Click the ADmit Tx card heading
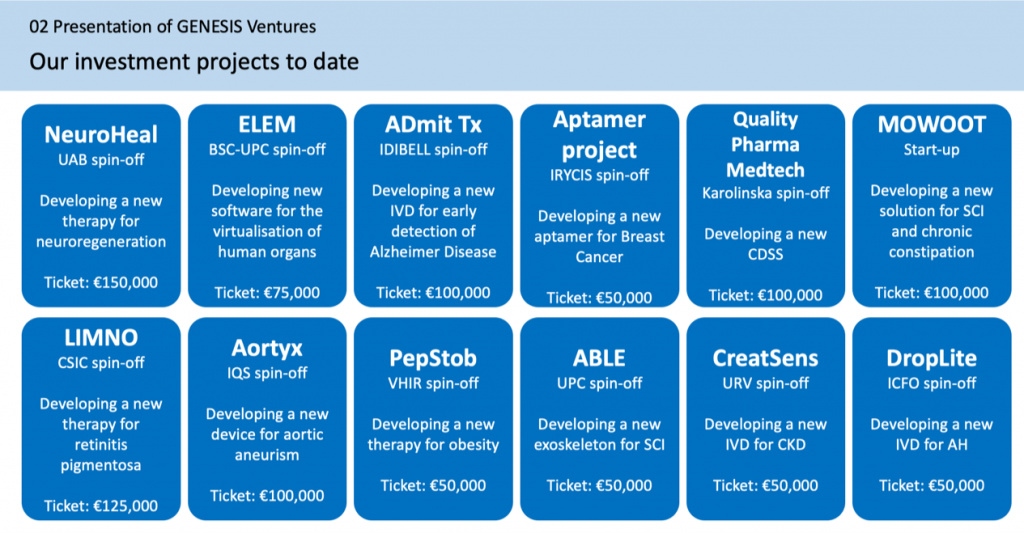Screen dimensions: 1024x533 pyautogui.click(x=433, y=126)
